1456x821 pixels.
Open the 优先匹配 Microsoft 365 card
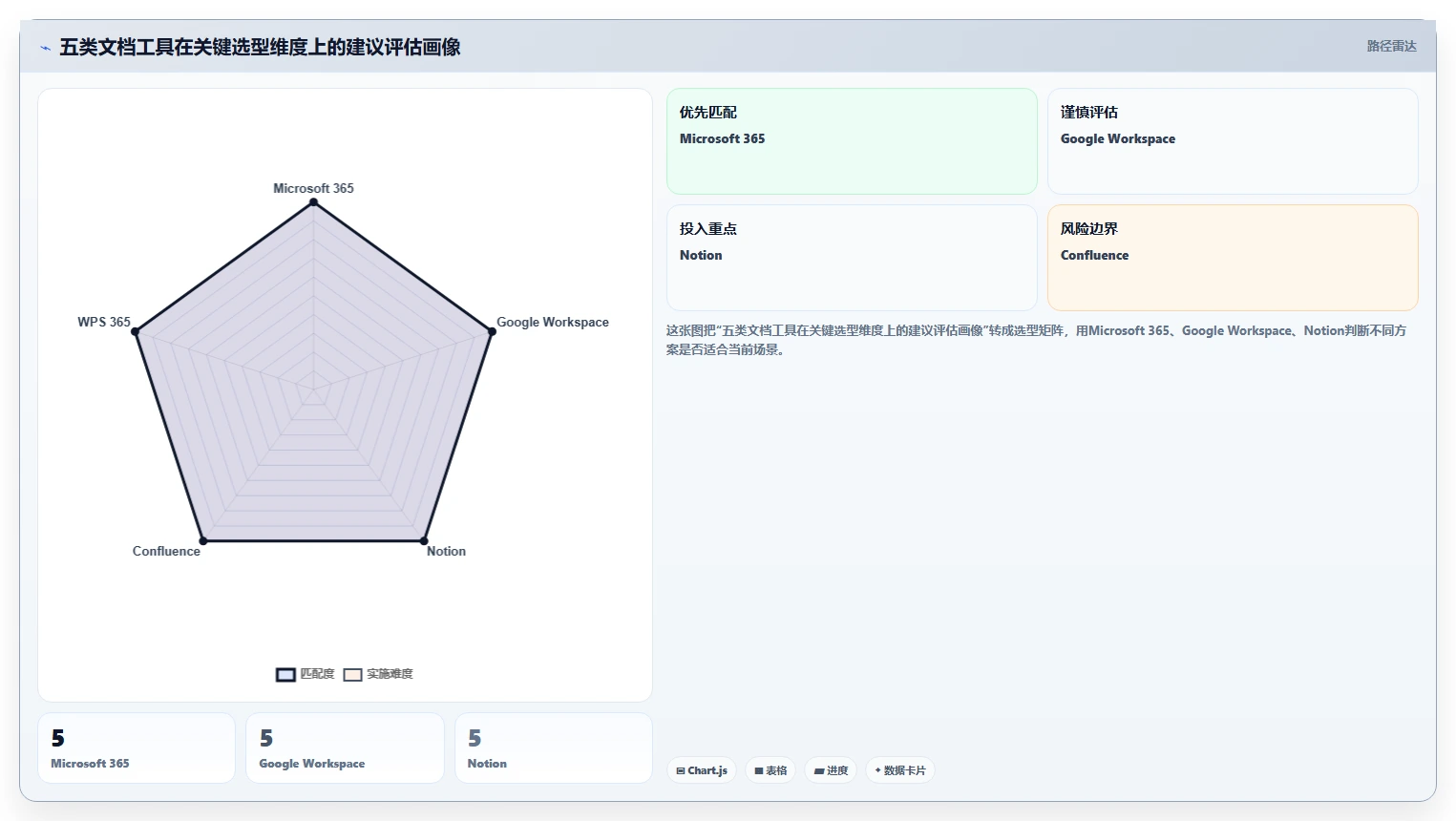pos(852,141)
